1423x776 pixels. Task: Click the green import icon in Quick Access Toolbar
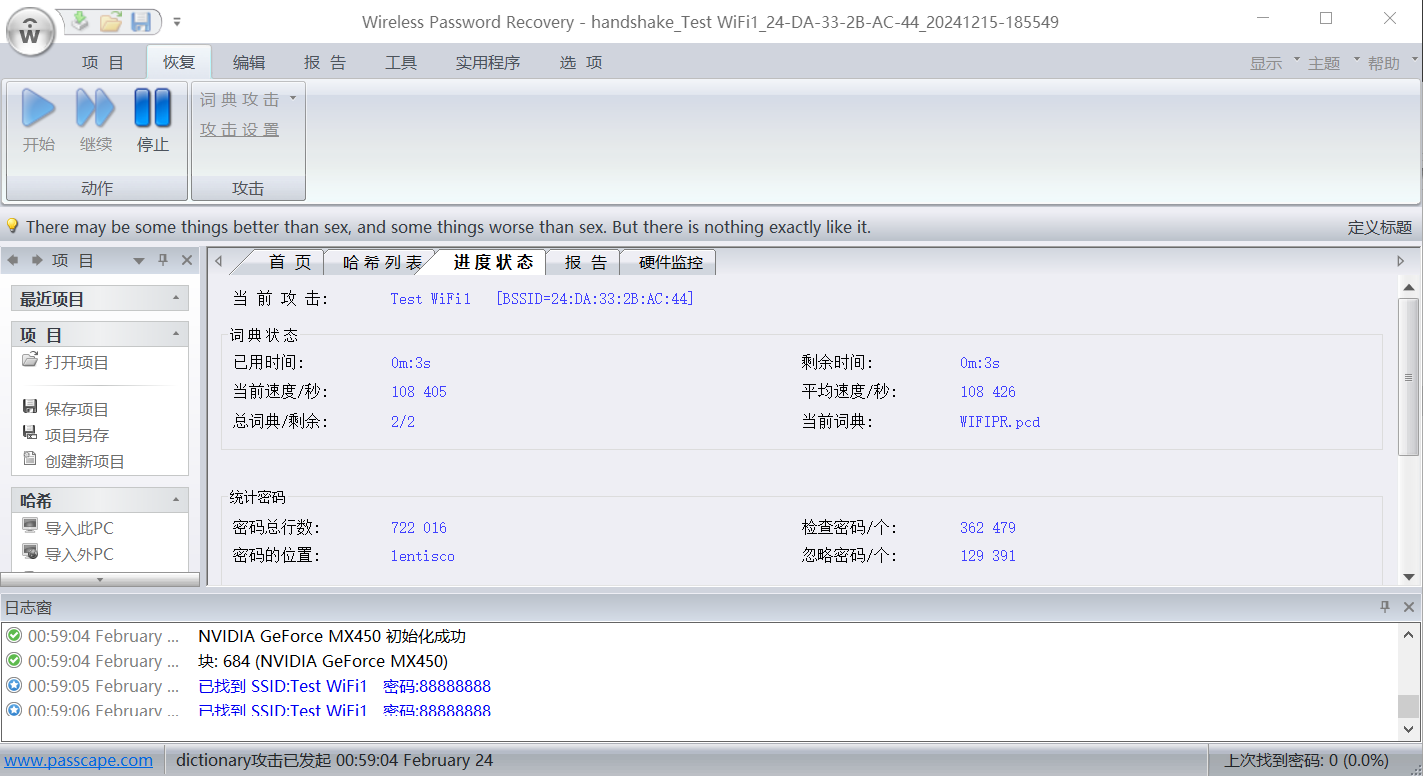80,21
